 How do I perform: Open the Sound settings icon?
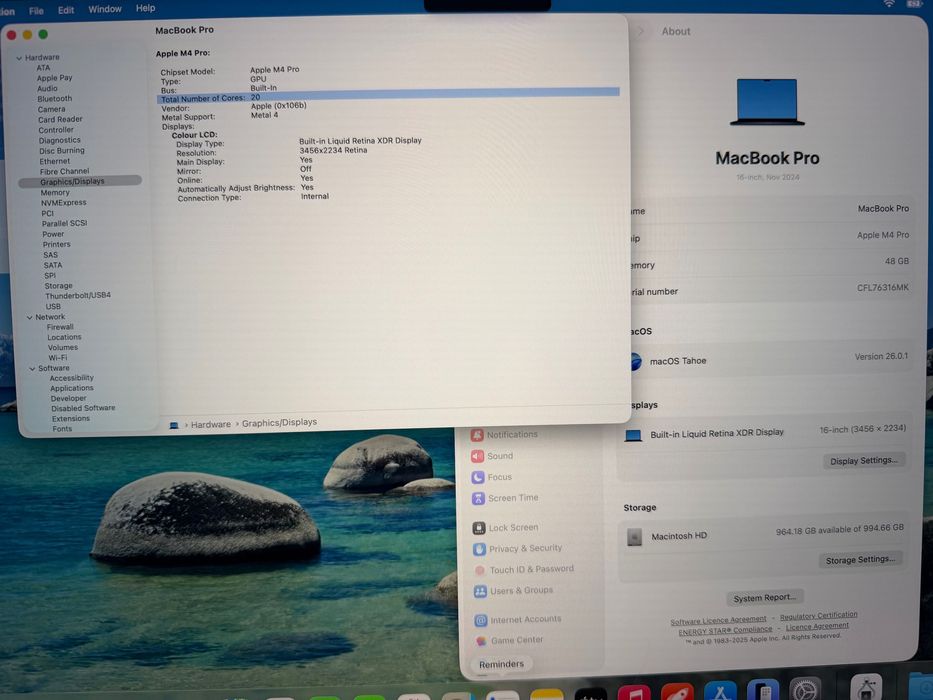(477, 456)
